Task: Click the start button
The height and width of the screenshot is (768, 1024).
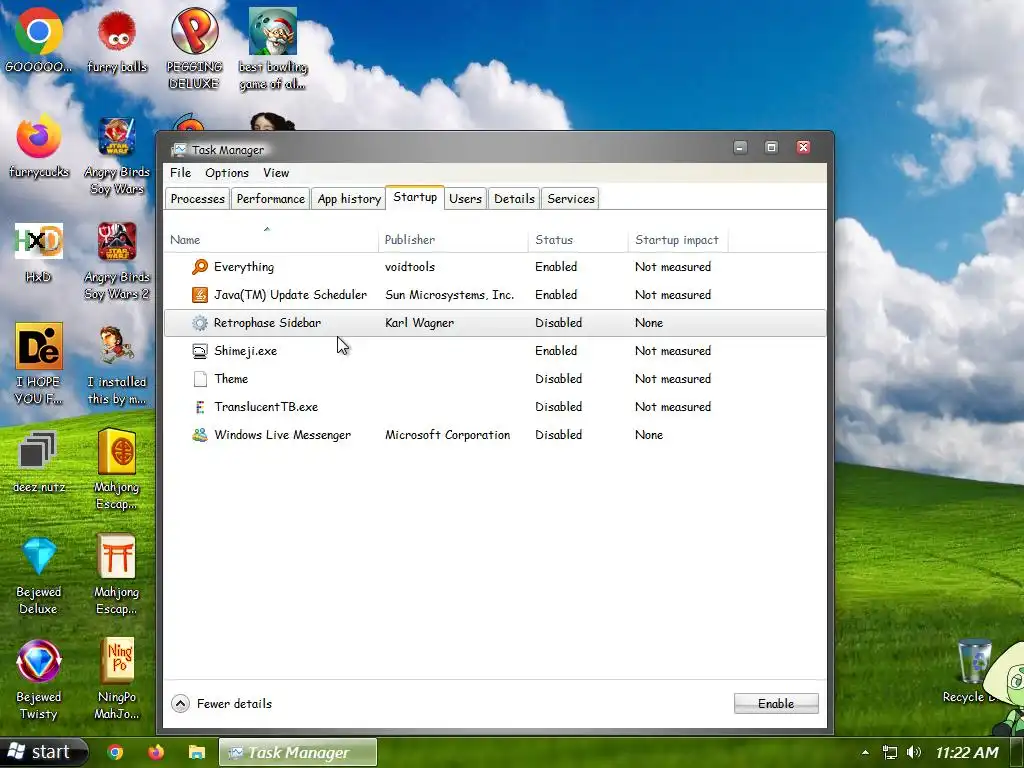Action: point(43,752)
